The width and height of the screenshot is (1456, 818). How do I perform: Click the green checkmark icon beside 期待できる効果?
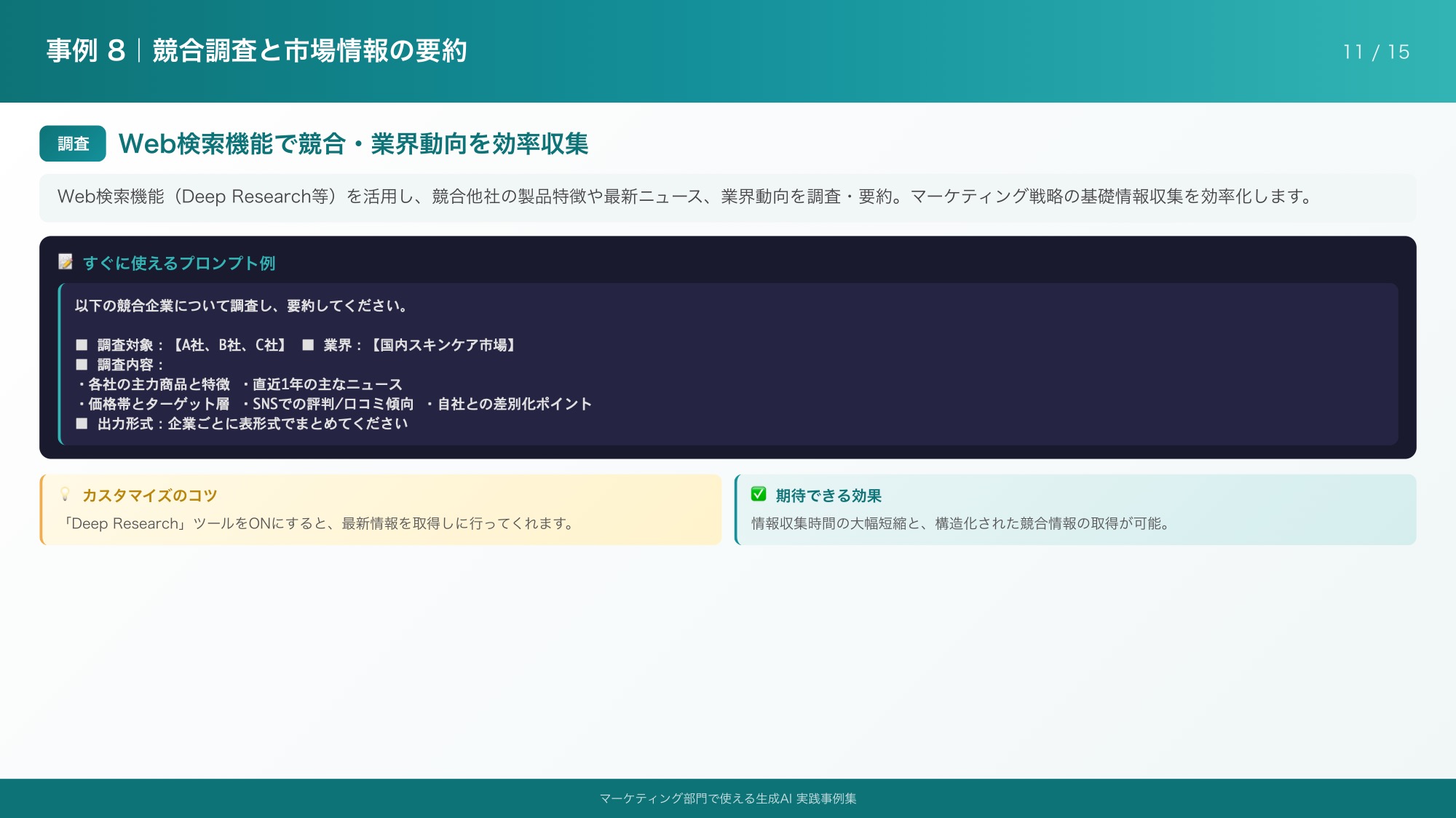[x=759, y=495]
